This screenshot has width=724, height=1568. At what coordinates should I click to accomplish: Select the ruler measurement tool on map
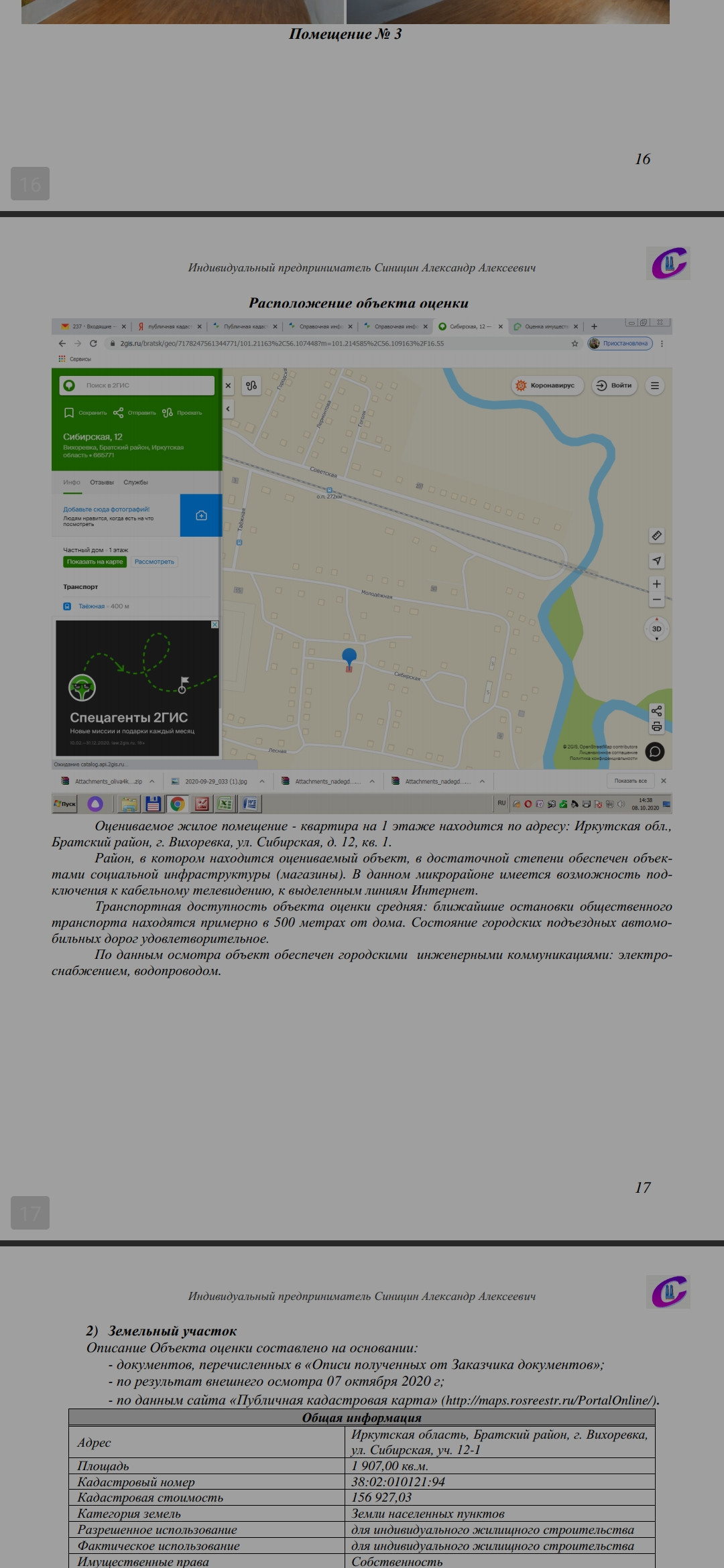pyautogui.click(x=657, y=535)
